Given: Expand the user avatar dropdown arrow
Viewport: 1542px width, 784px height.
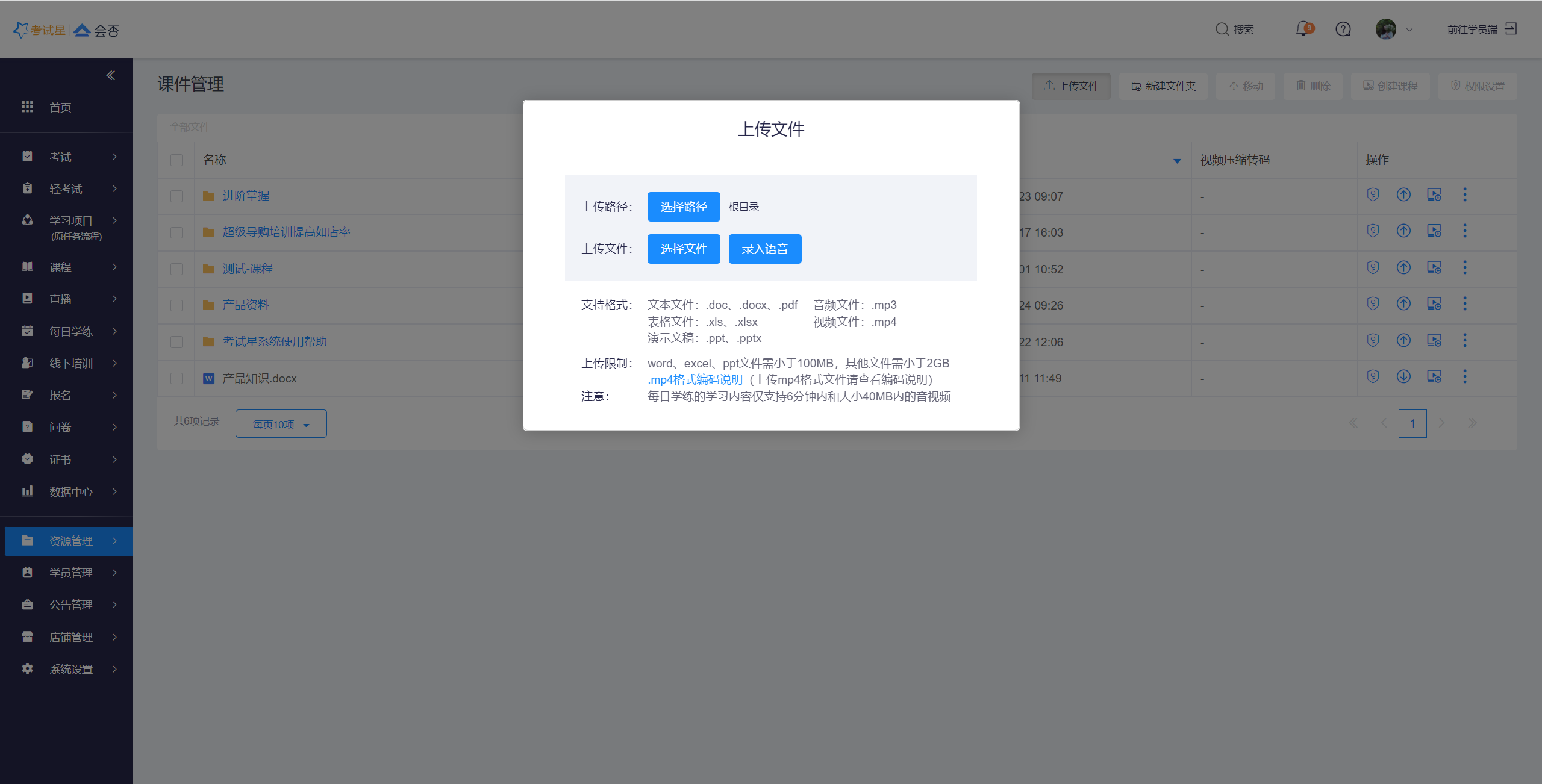Looking at the screenshot, I should [1409, 29].
